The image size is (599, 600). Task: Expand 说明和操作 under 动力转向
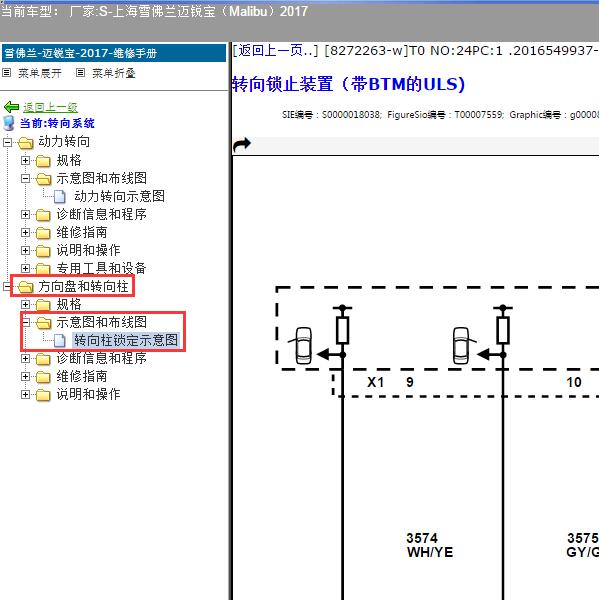(25, 250)
